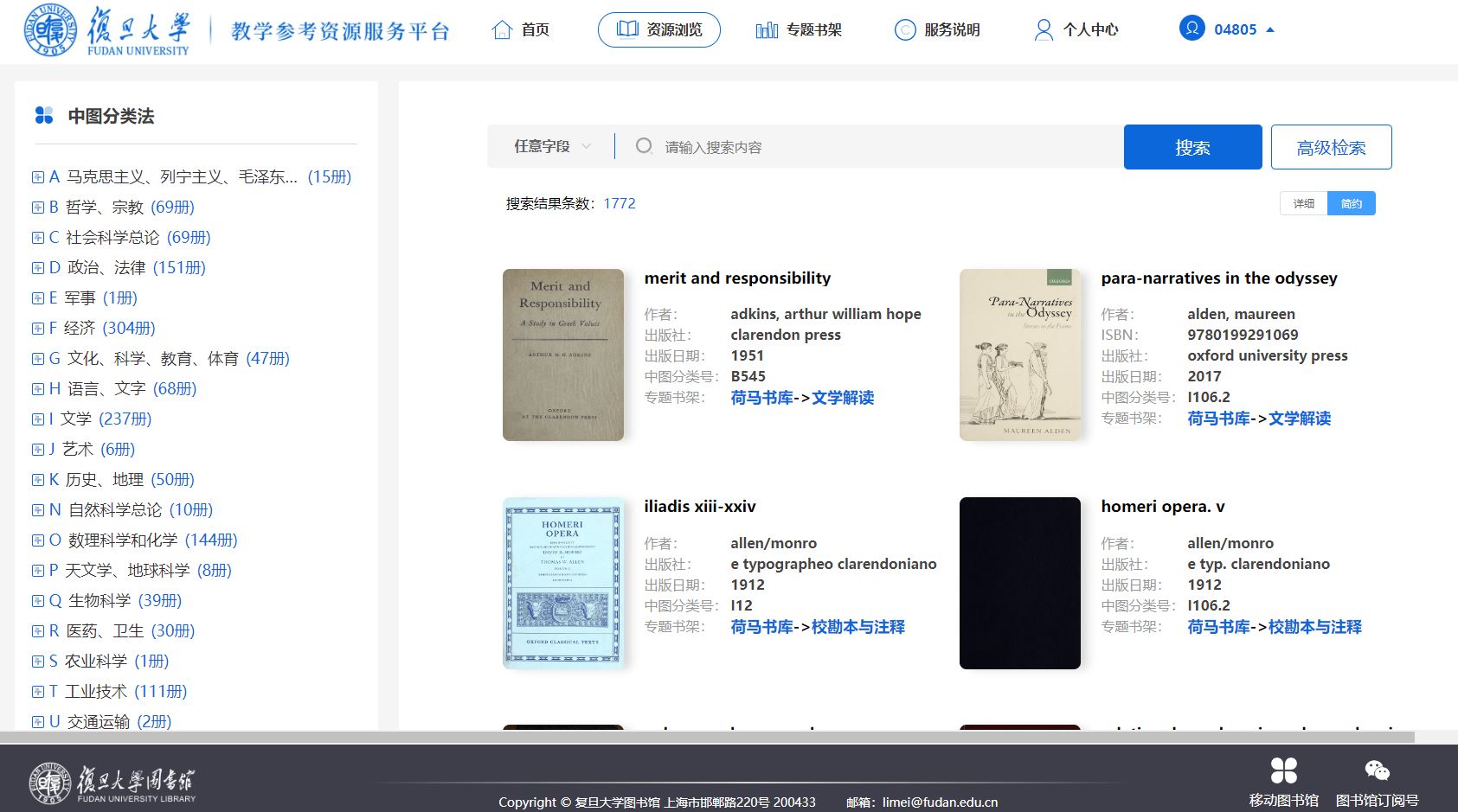
Task: Click the blue user avatar icon
Action: pyautogui.click(x=1191, y=29)
